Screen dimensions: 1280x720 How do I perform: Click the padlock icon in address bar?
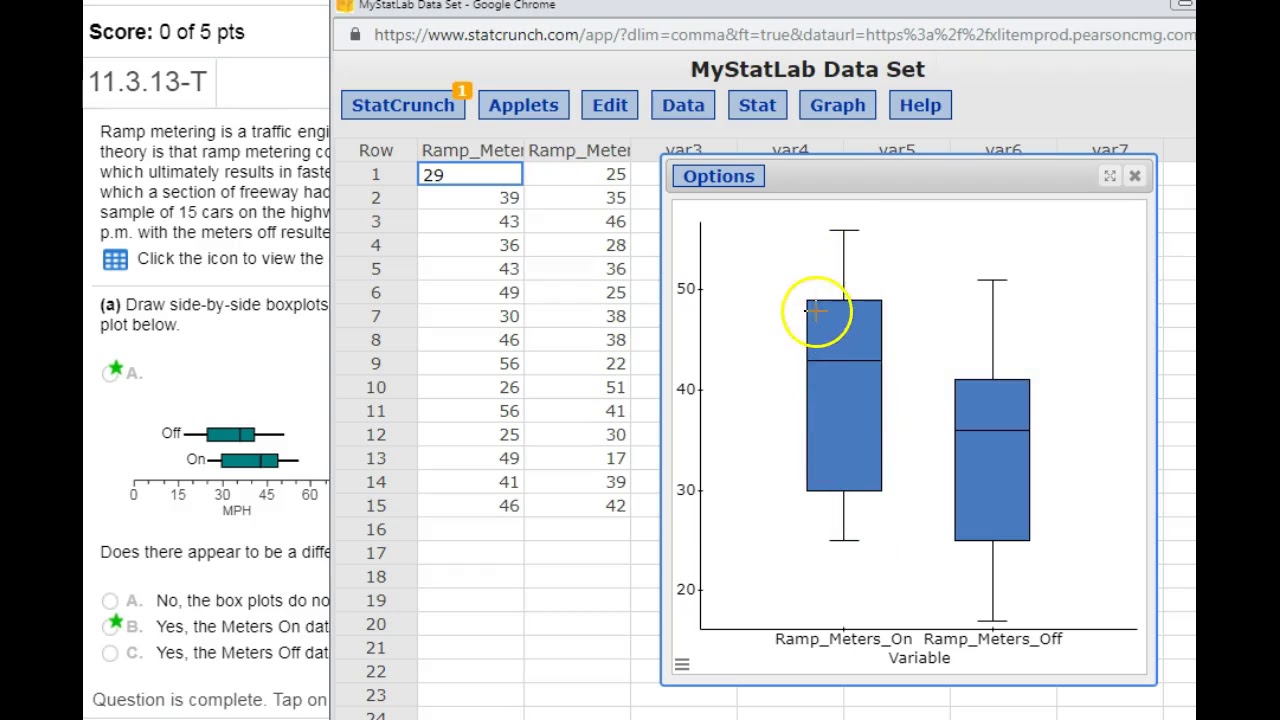(355, 35)
